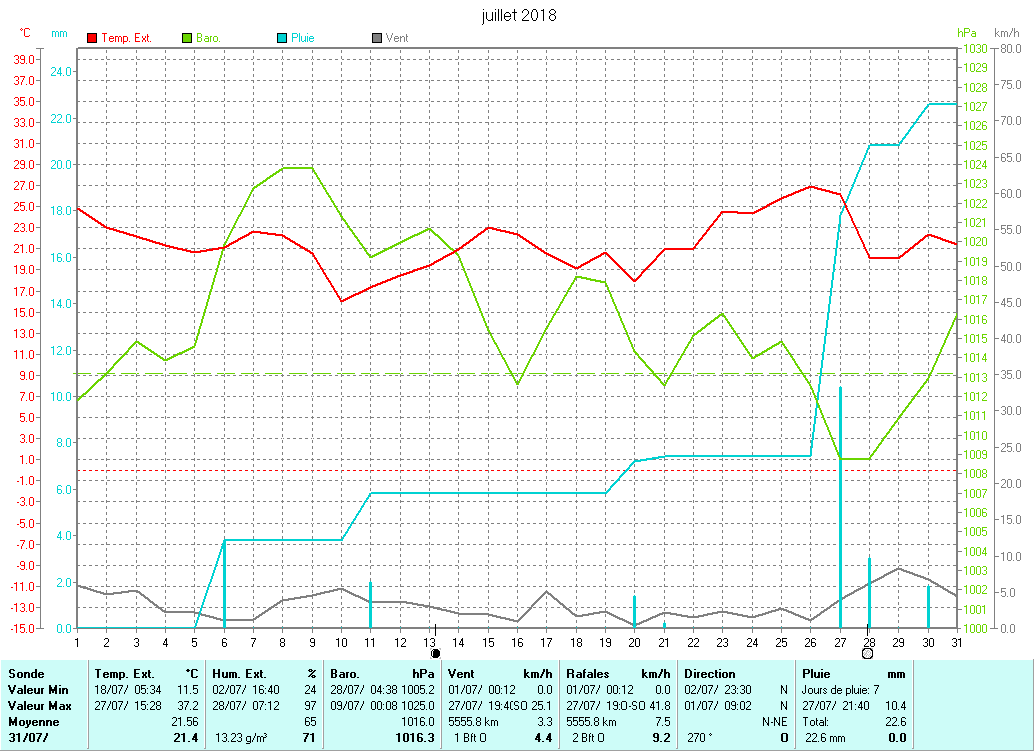Click the full moon icon below day 28
This screenshot has height=751, width=1034.
pos(867,653)
